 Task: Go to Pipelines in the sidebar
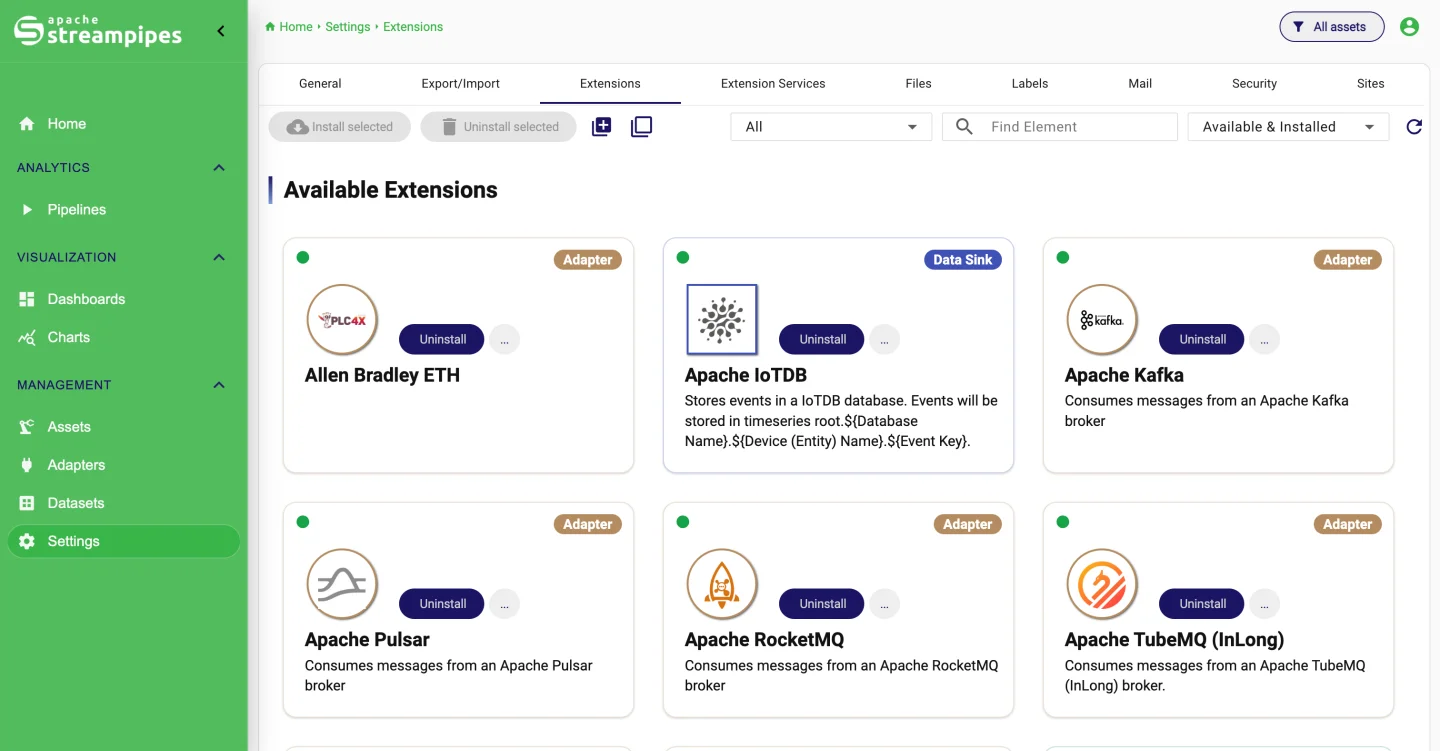[x=124, y=210]
